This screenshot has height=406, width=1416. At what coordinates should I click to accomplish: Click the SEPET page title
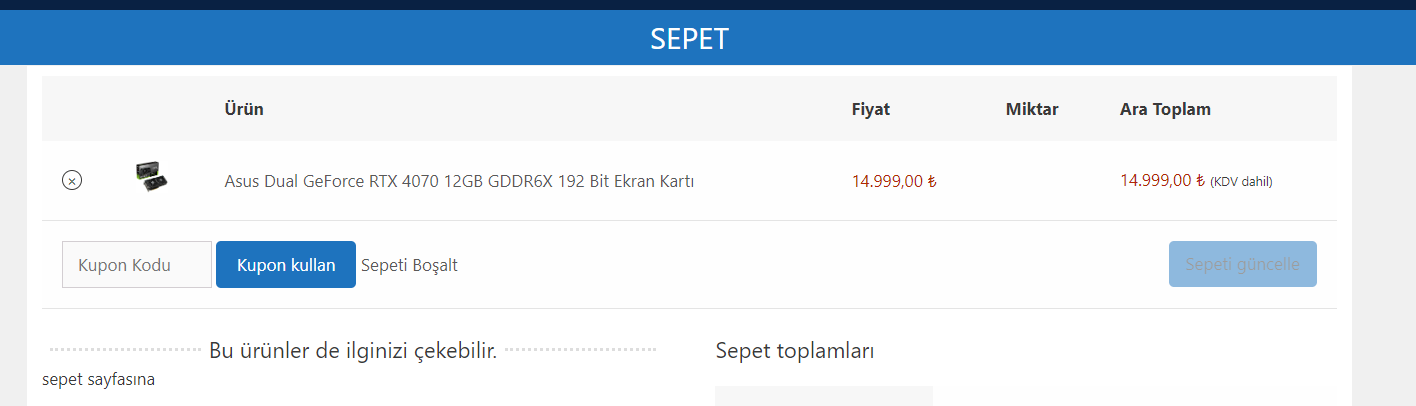coord(690,39)
